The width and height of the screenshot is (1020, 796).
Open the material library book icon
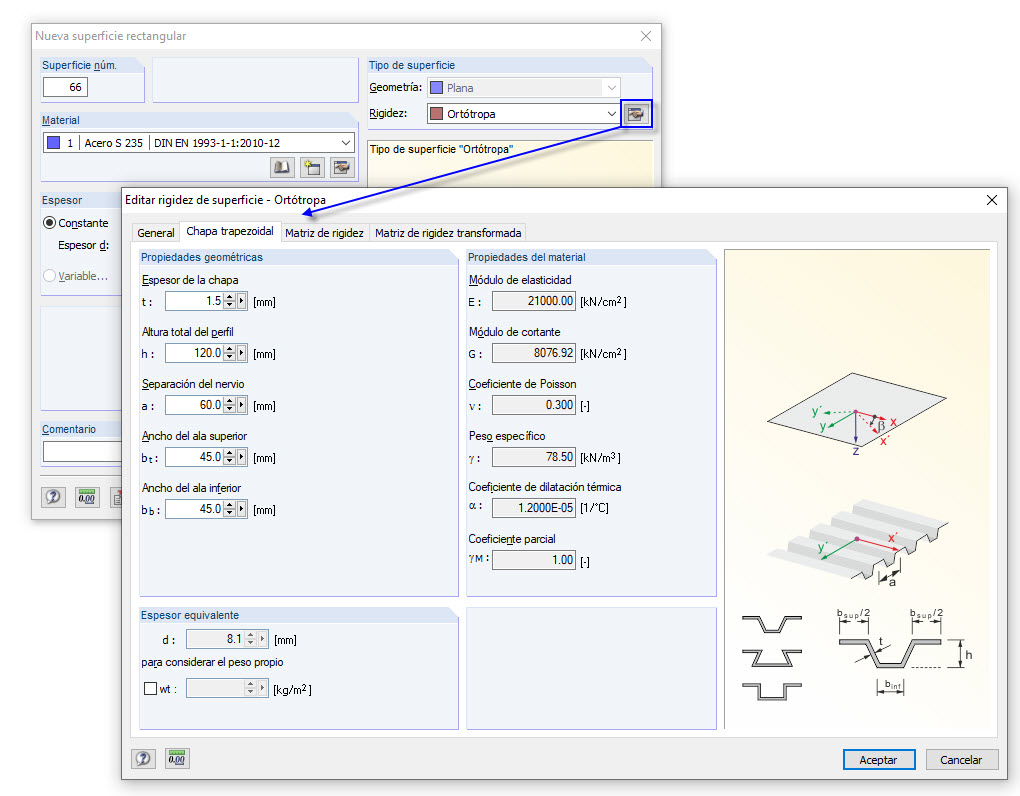click(282, 168)
